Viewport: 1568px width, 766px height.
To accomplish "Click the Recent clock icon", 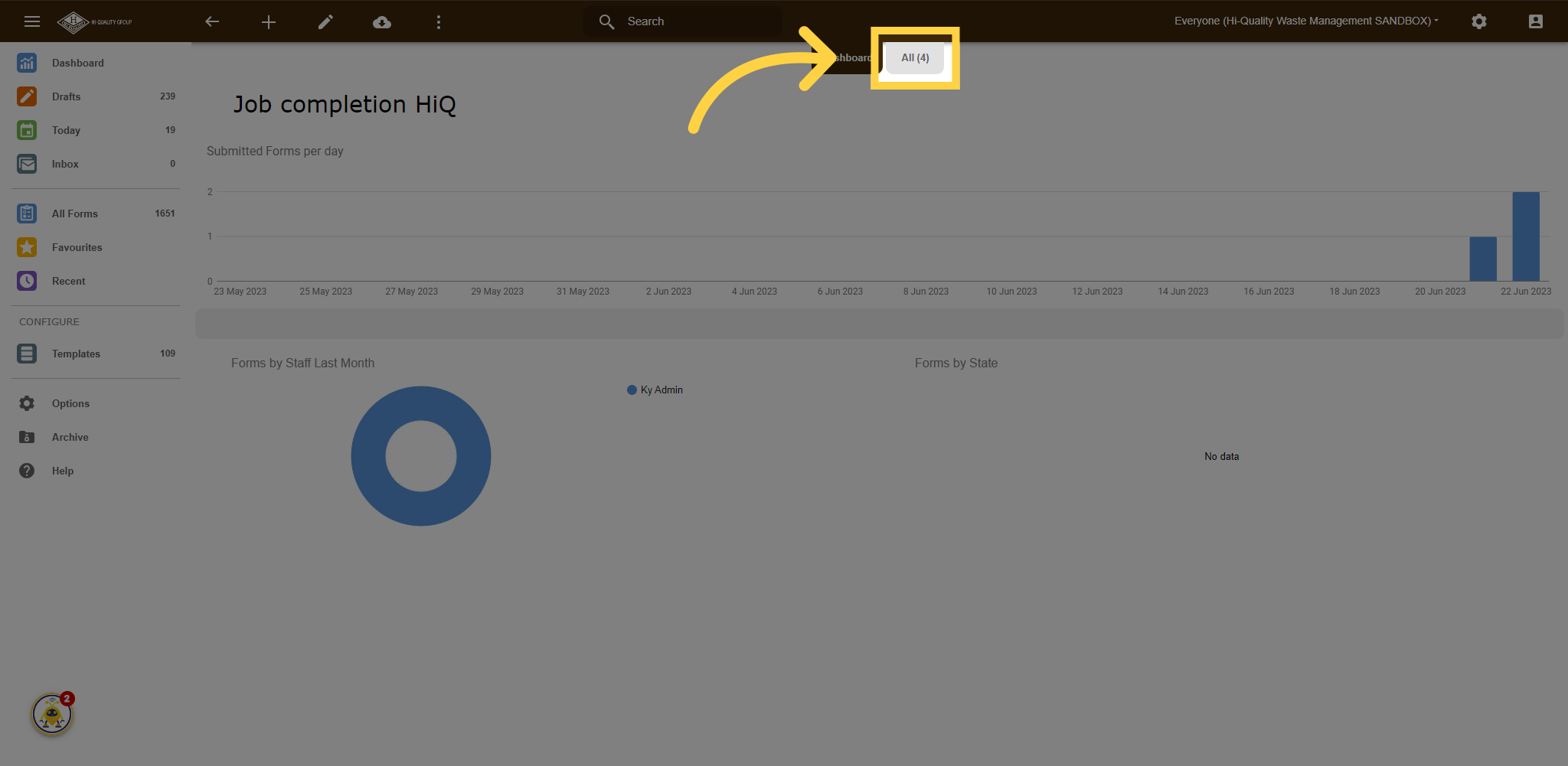I will pyautogui.click(x=27, y=281).
